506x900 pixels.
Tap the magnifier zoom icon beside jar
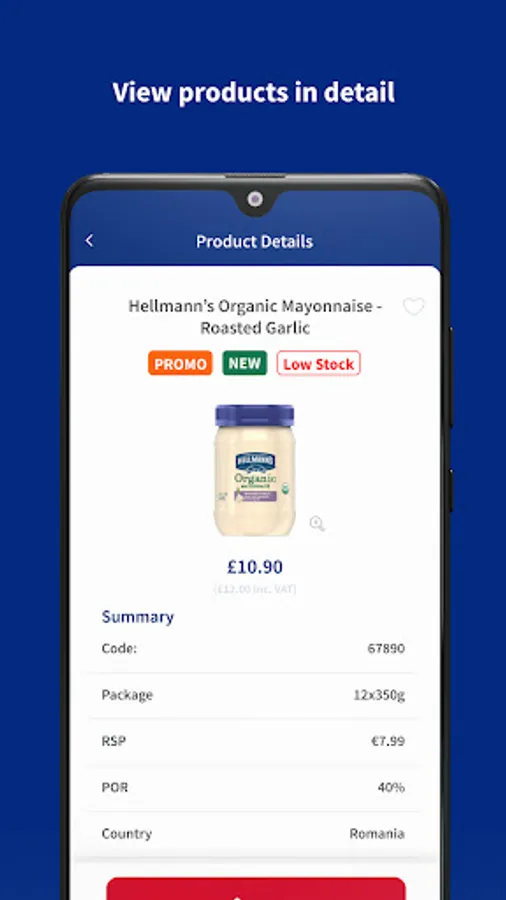tap(317, 523)
